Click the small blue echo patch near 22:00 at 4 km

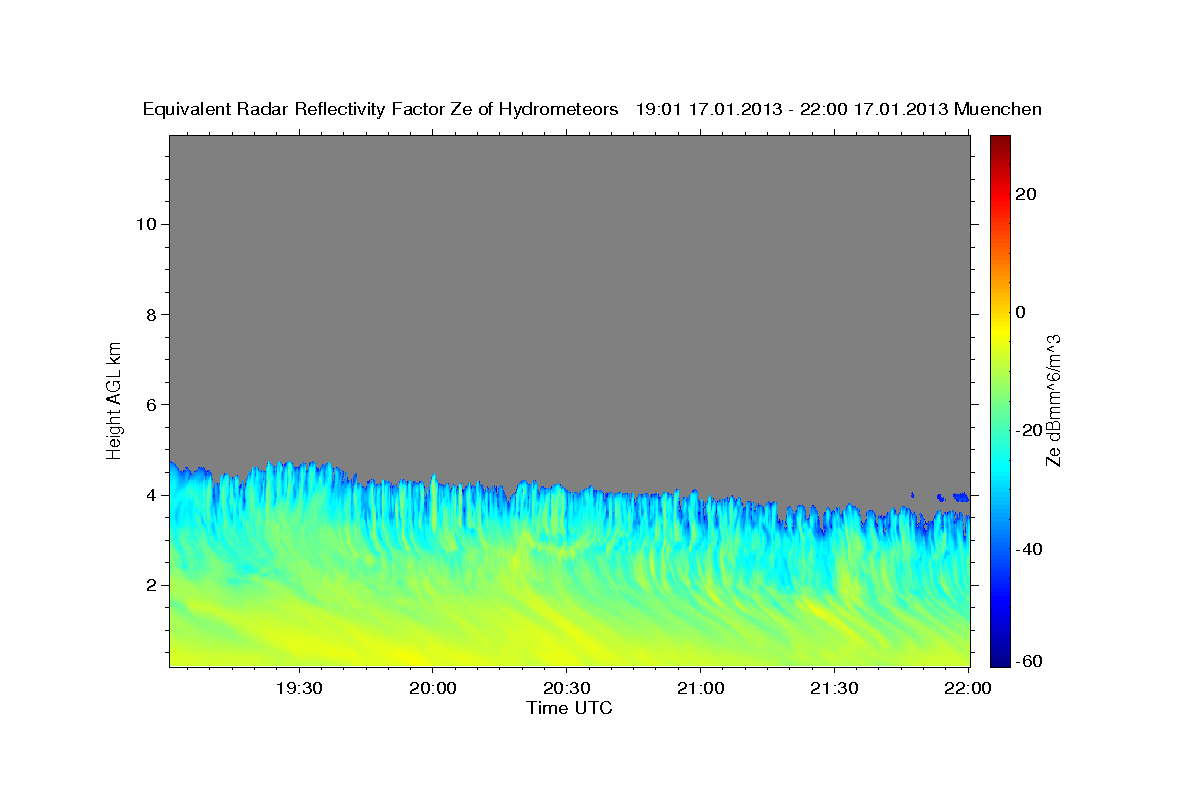[961, 496]
